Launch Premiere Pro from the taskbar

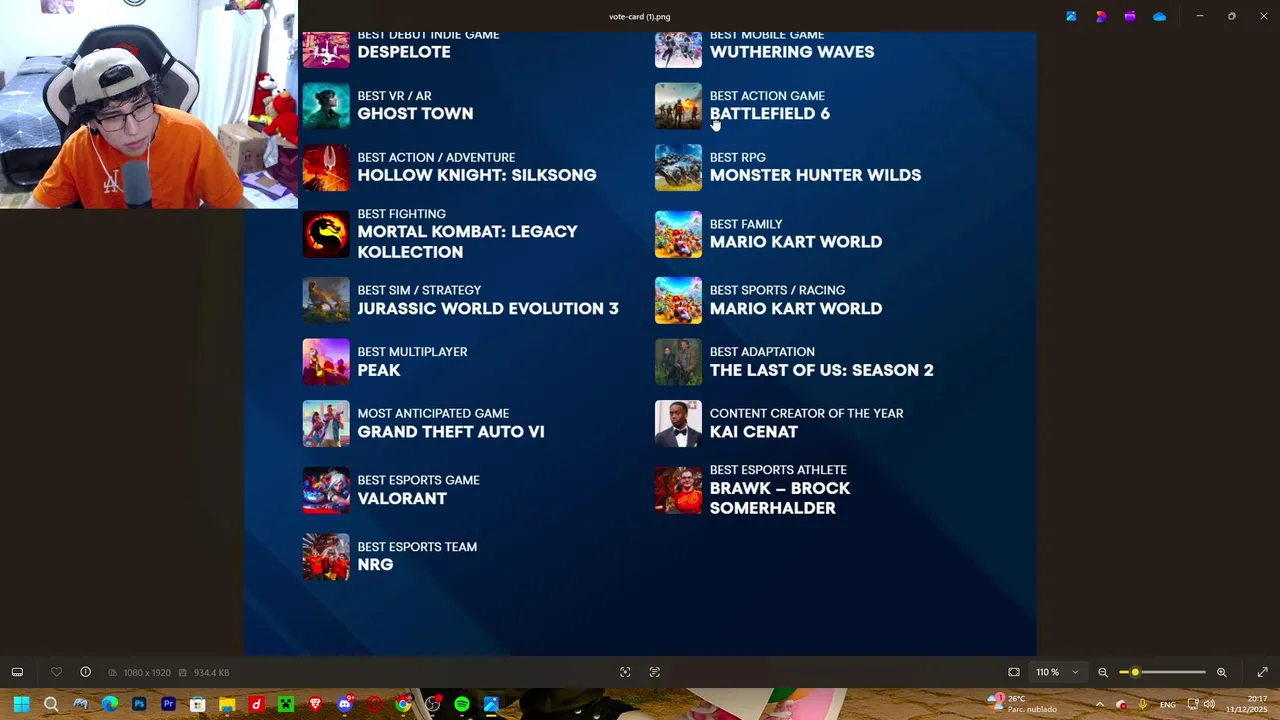(168, 704)
